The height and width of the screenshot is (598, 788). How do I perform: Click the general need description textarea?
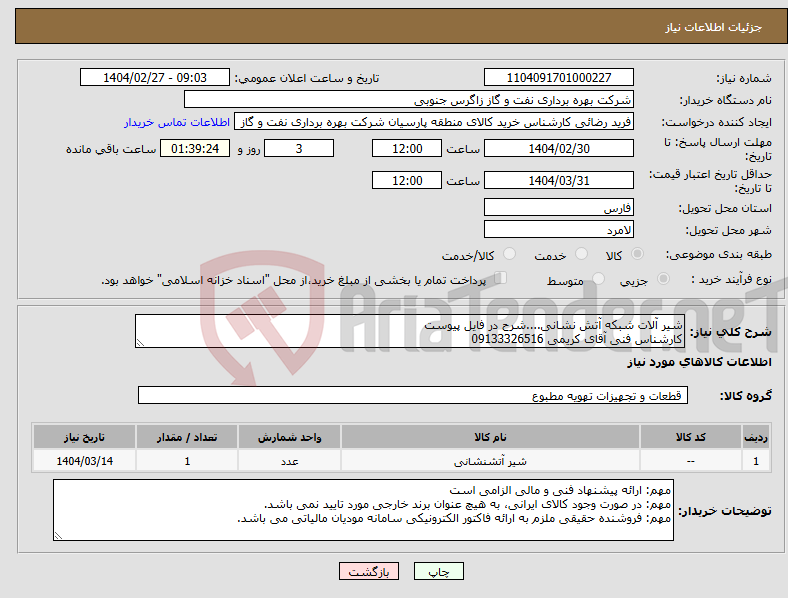click(x=410, y=331)
